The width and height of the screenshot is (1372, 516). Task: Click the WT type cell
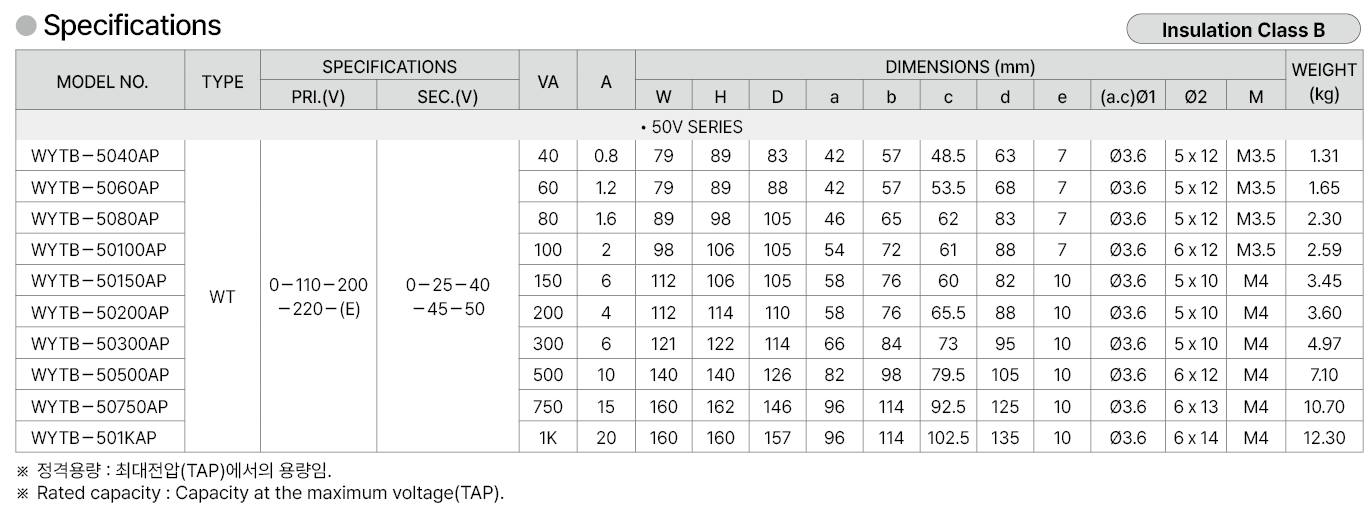point(222,297)
